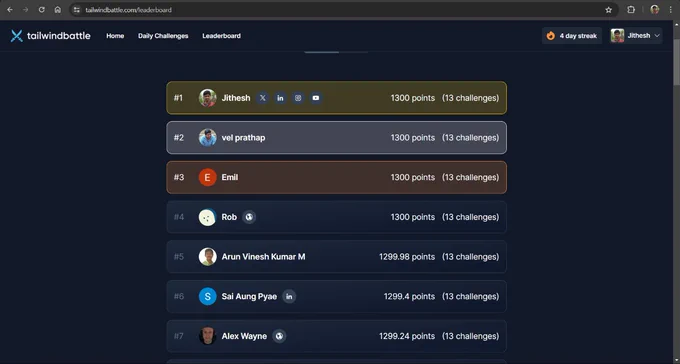Select the name vel prathap
This screenshot has width=680, height=364.
pos(243,138)
